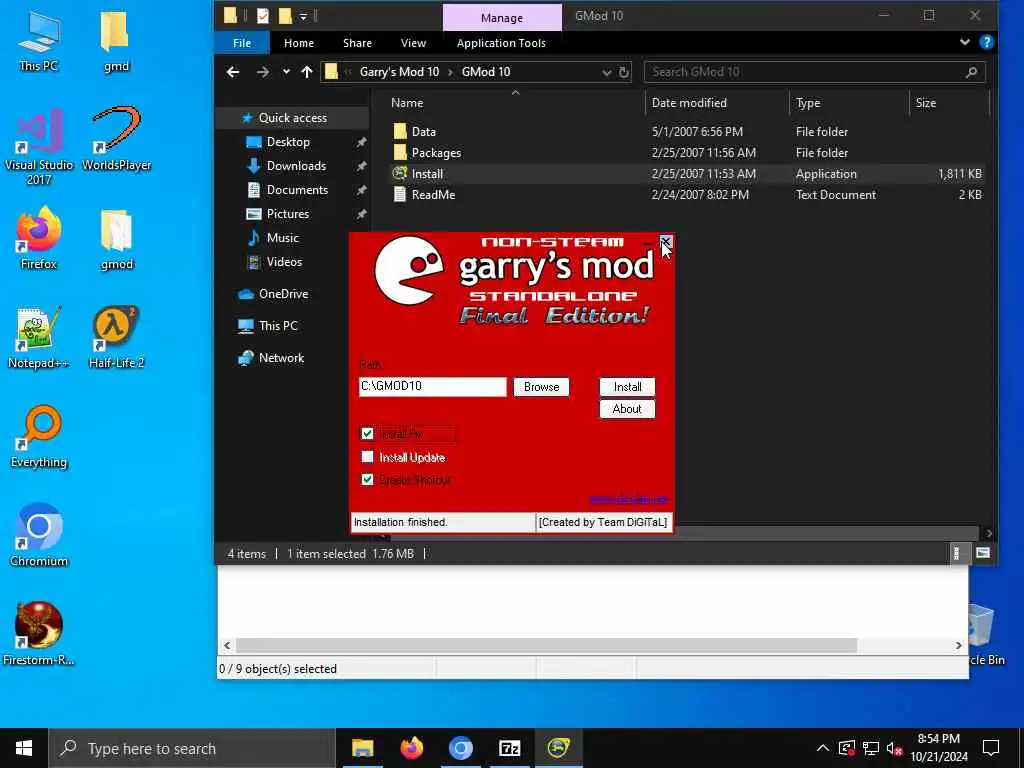The width and height of the screenshot is (1024, 768).
Task: Click the Manage contextual tab
Action: coord(502,18)
